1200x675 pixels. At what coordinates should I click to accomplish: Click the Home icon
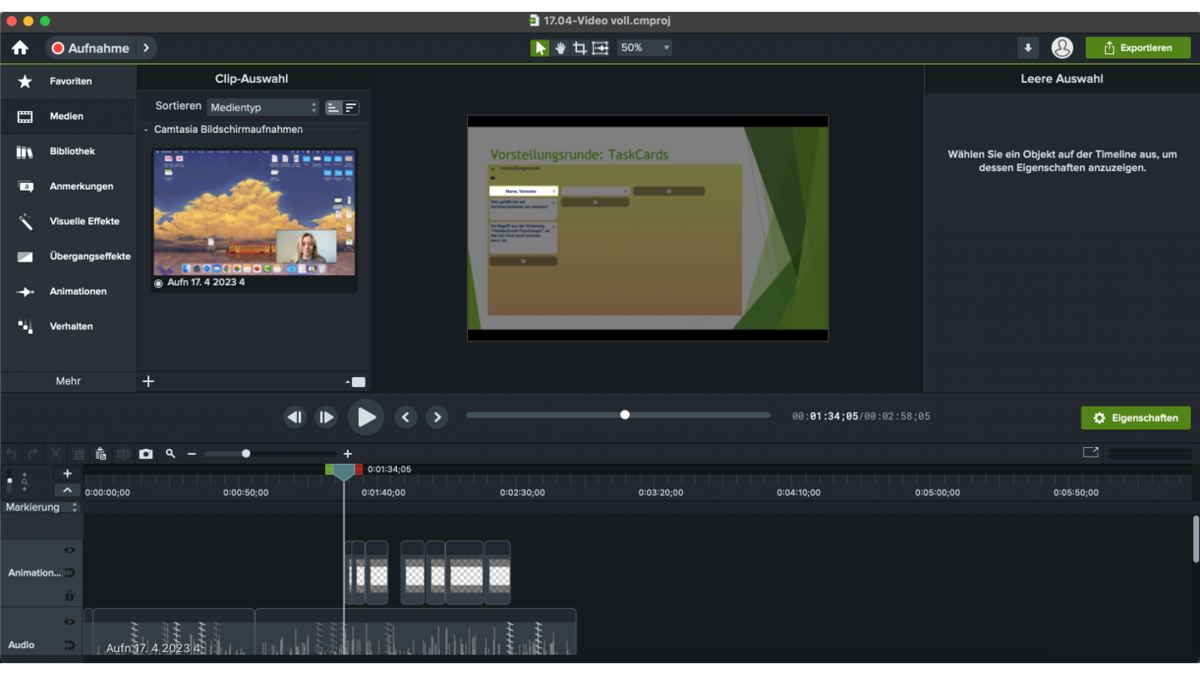click(x=20, y=48)
